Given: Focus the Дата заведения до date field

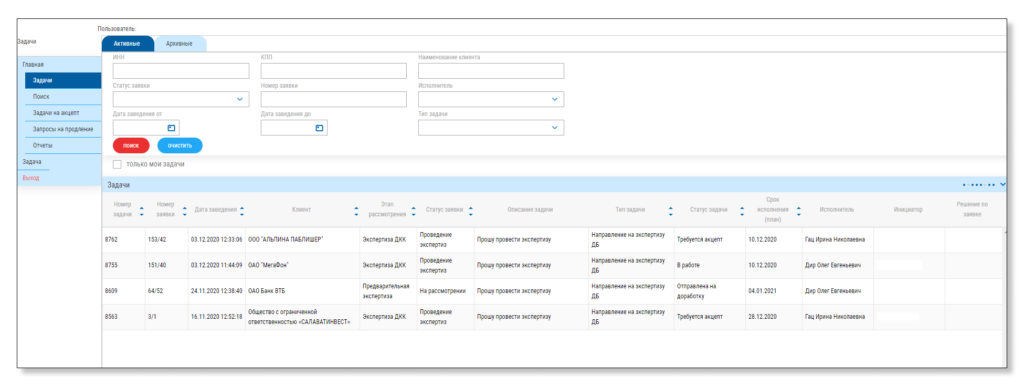Looking at the screenshot, I should [294, 128].
